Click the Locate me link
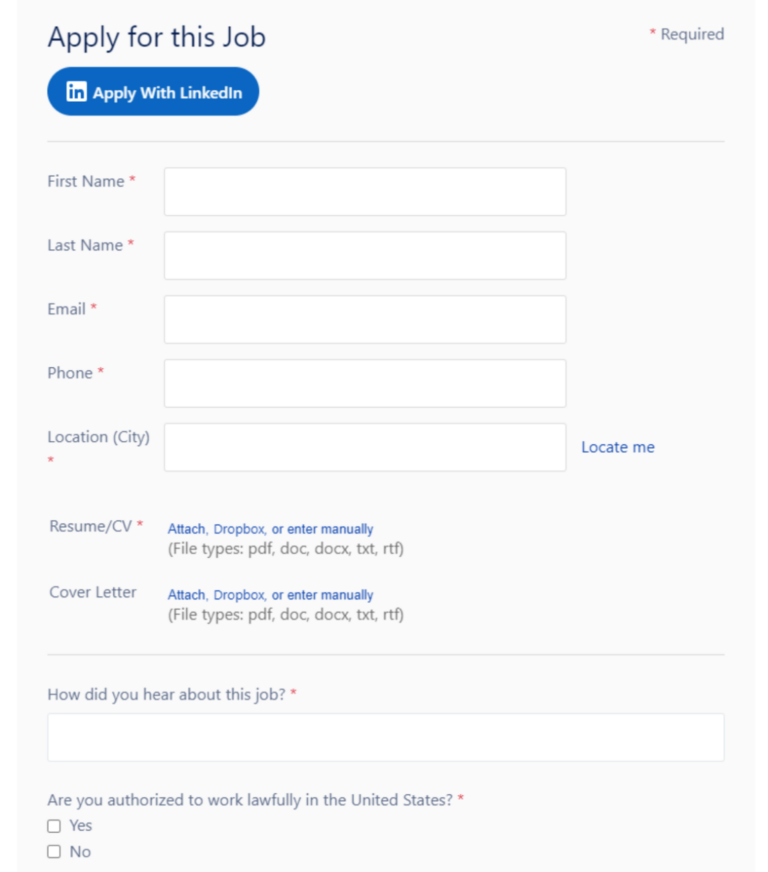Viewport: 768px width, 872px height. coord(617,447)
